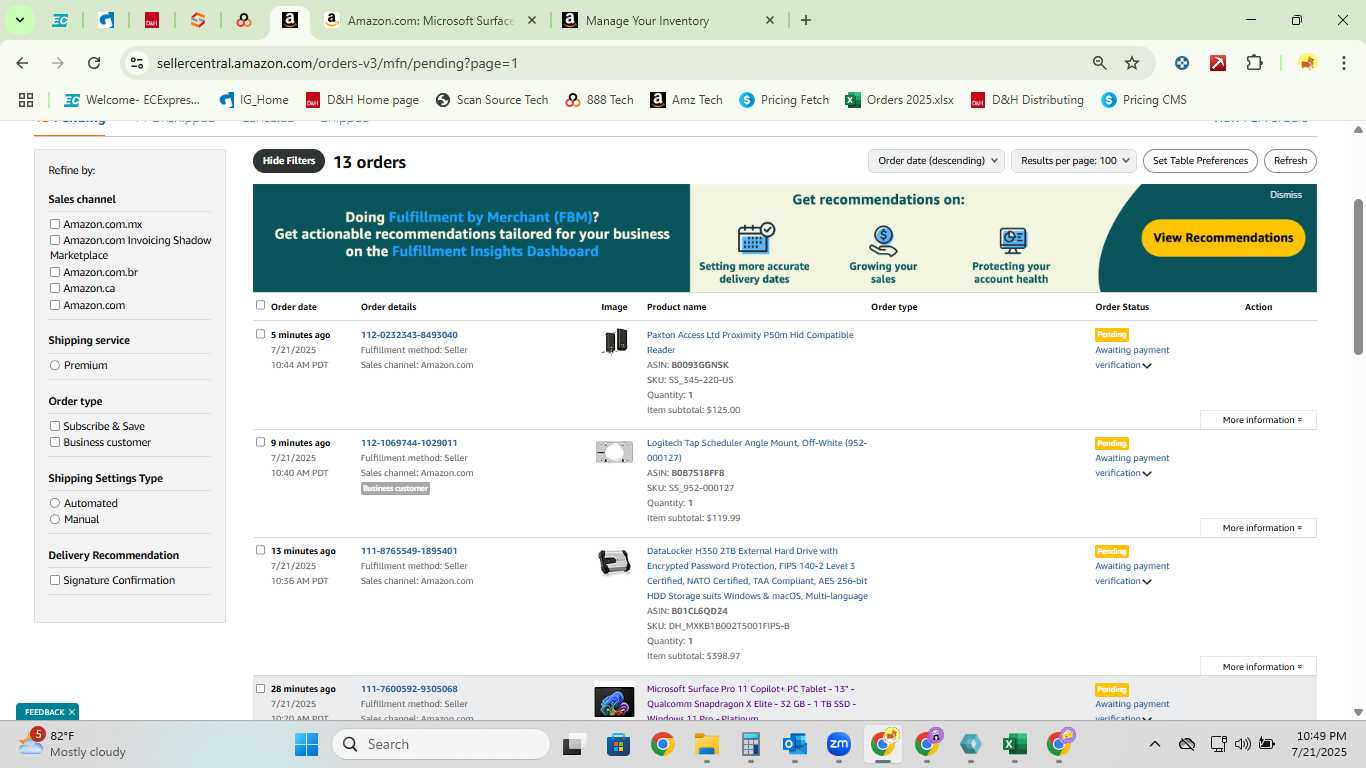This screenshot has height=768, width=1366.
Task: Dismiss the FBM recommendations banner
Action: pyautogui.click(x=1285, y=195)
